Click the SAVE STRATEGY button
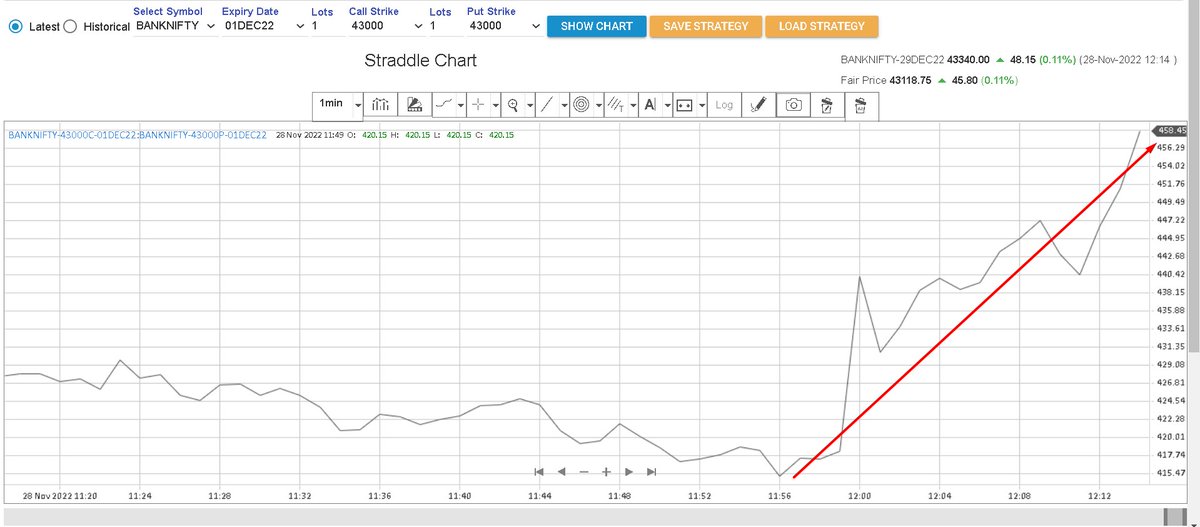This screenshot has height=527, width=1200. click(705, 26)
